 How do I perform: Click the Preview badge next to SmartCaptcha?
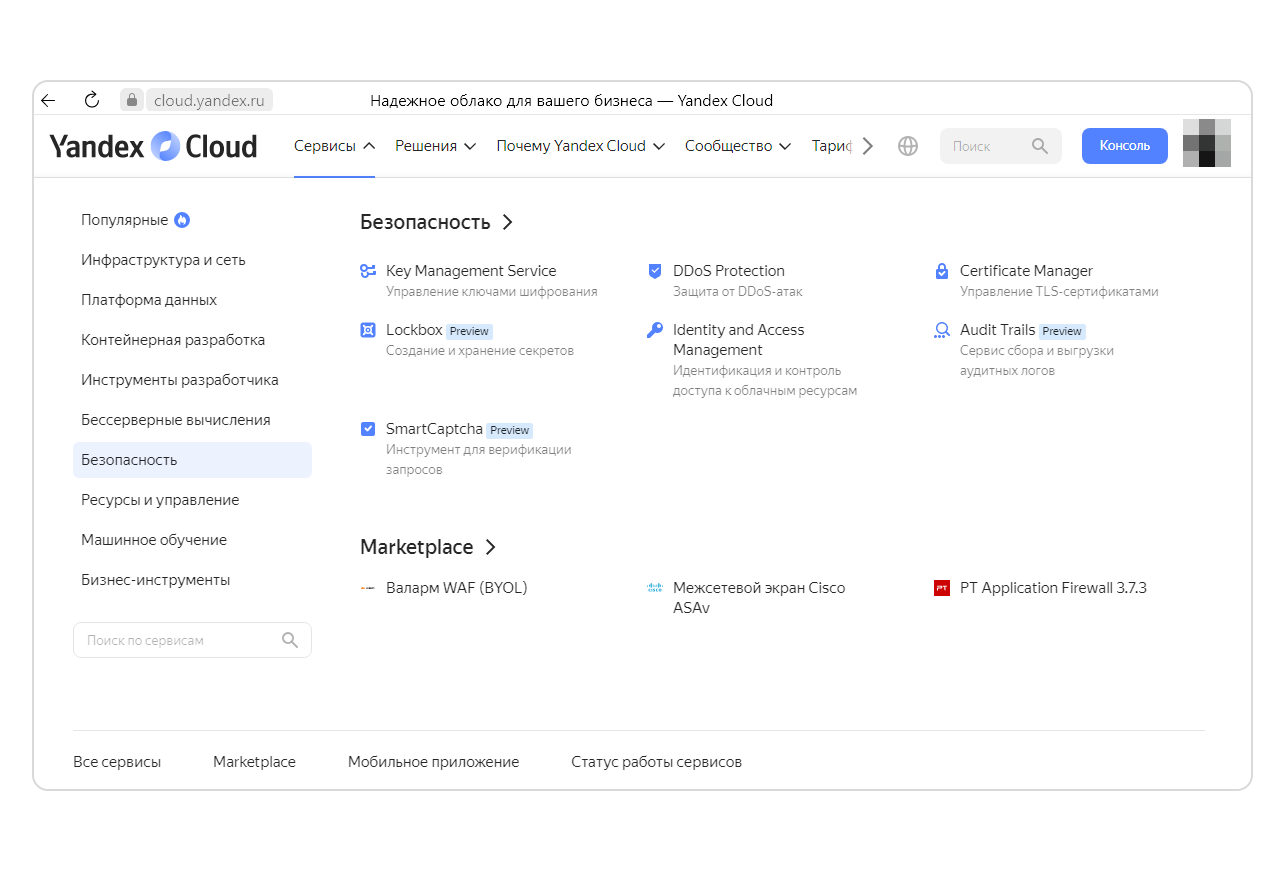pos(509,430)
